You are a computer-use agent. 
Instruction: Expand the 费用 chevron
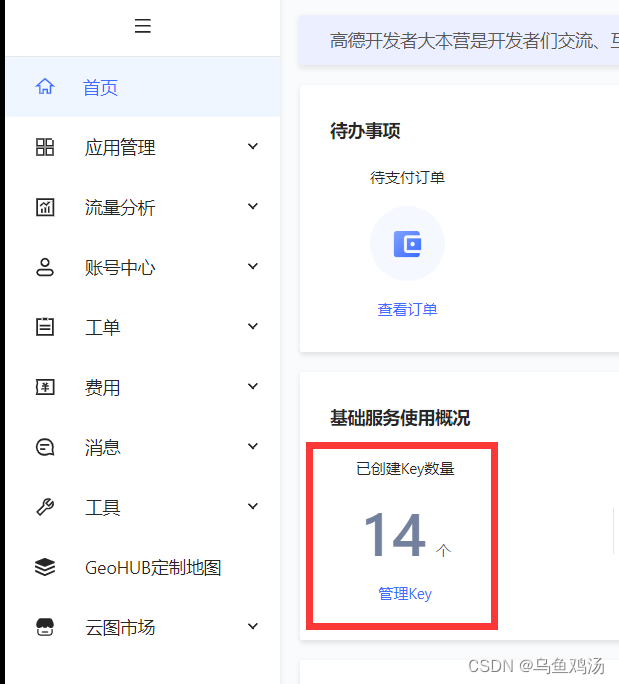(253, 386)
